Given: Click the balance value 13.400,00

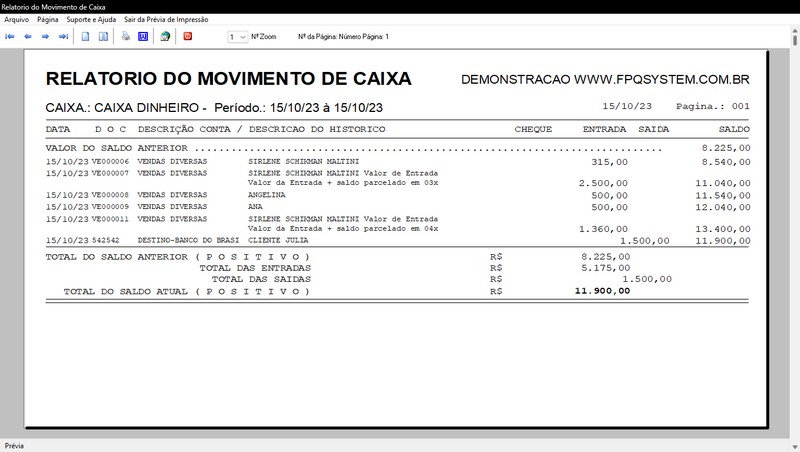Looking at the screenshot, I should point(722,229).
